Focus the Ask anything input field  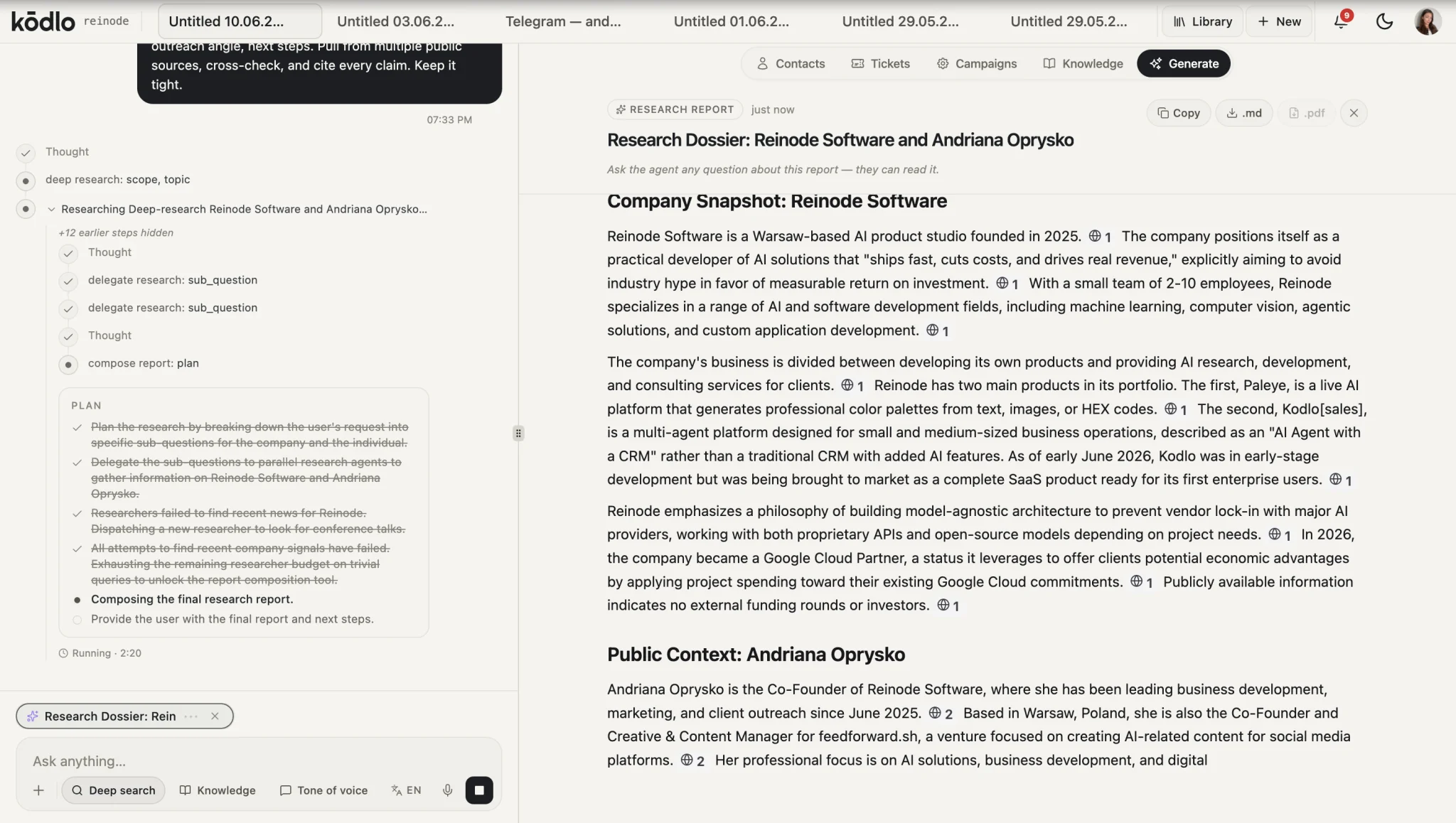click(259, 761)
